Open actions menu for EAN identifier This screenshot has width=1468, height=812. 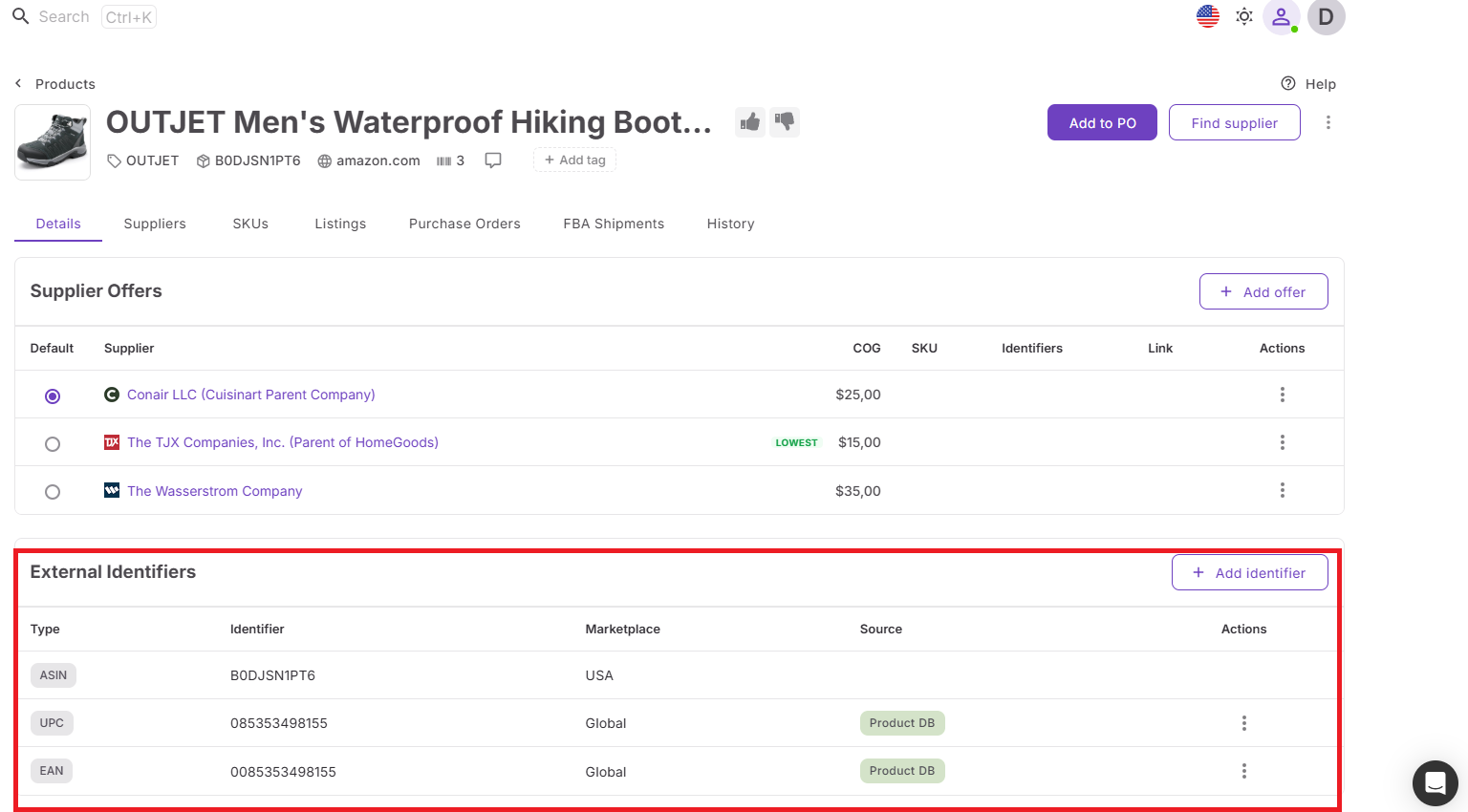pyautogui.click(x=1244, y=771)
